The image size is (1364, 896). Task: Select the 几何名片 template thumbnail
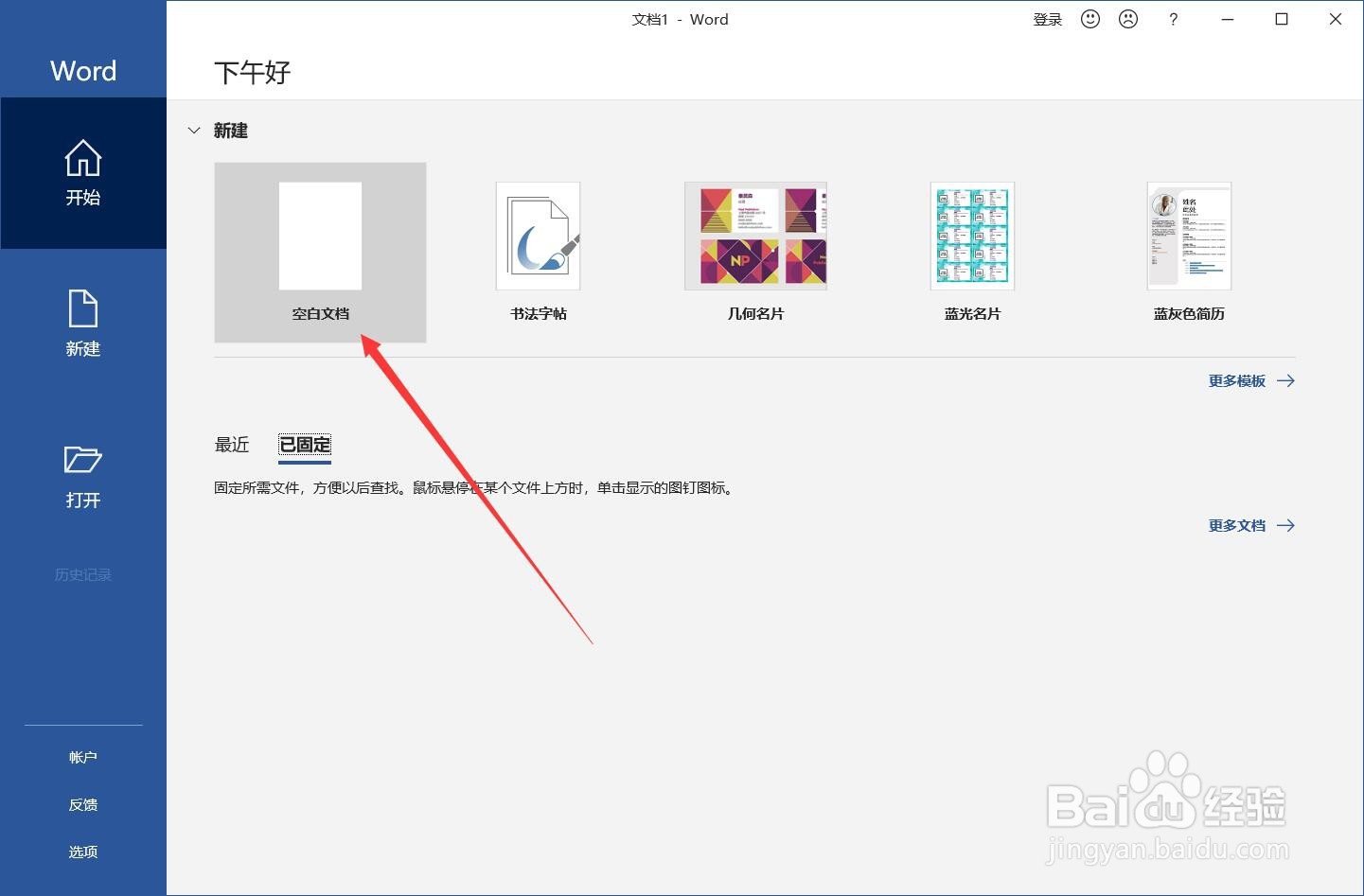[755, 236]
